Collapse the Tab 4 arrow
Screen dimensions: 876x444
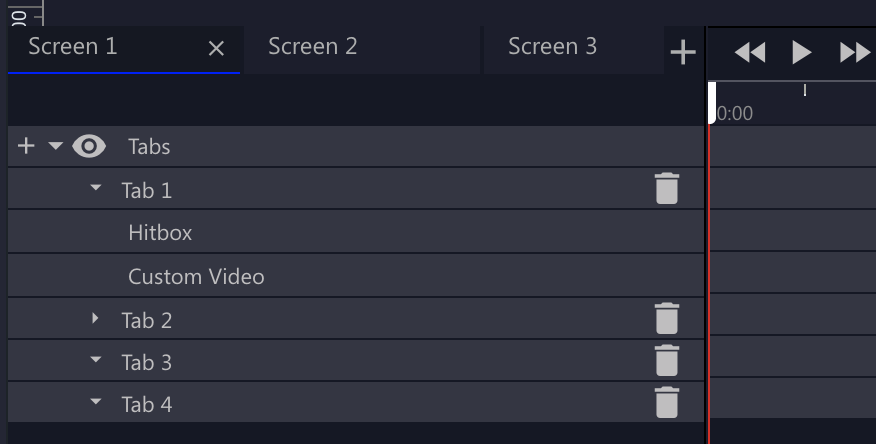click(96, 401)
